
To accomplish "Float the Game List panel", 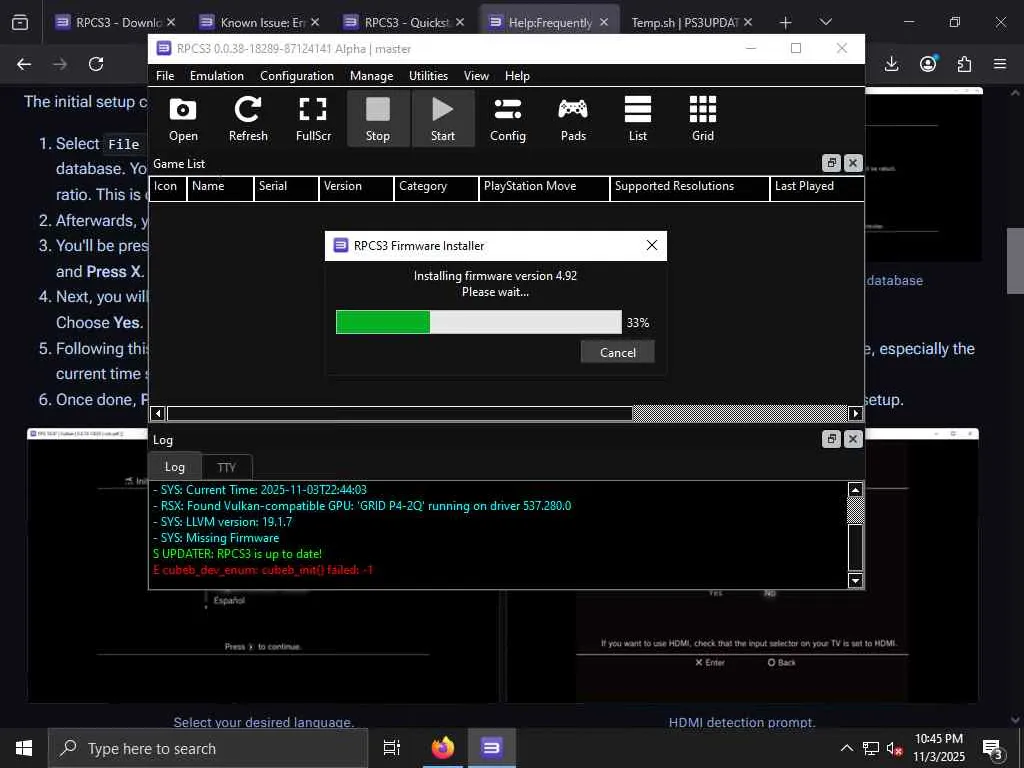I will pos(831,163).
